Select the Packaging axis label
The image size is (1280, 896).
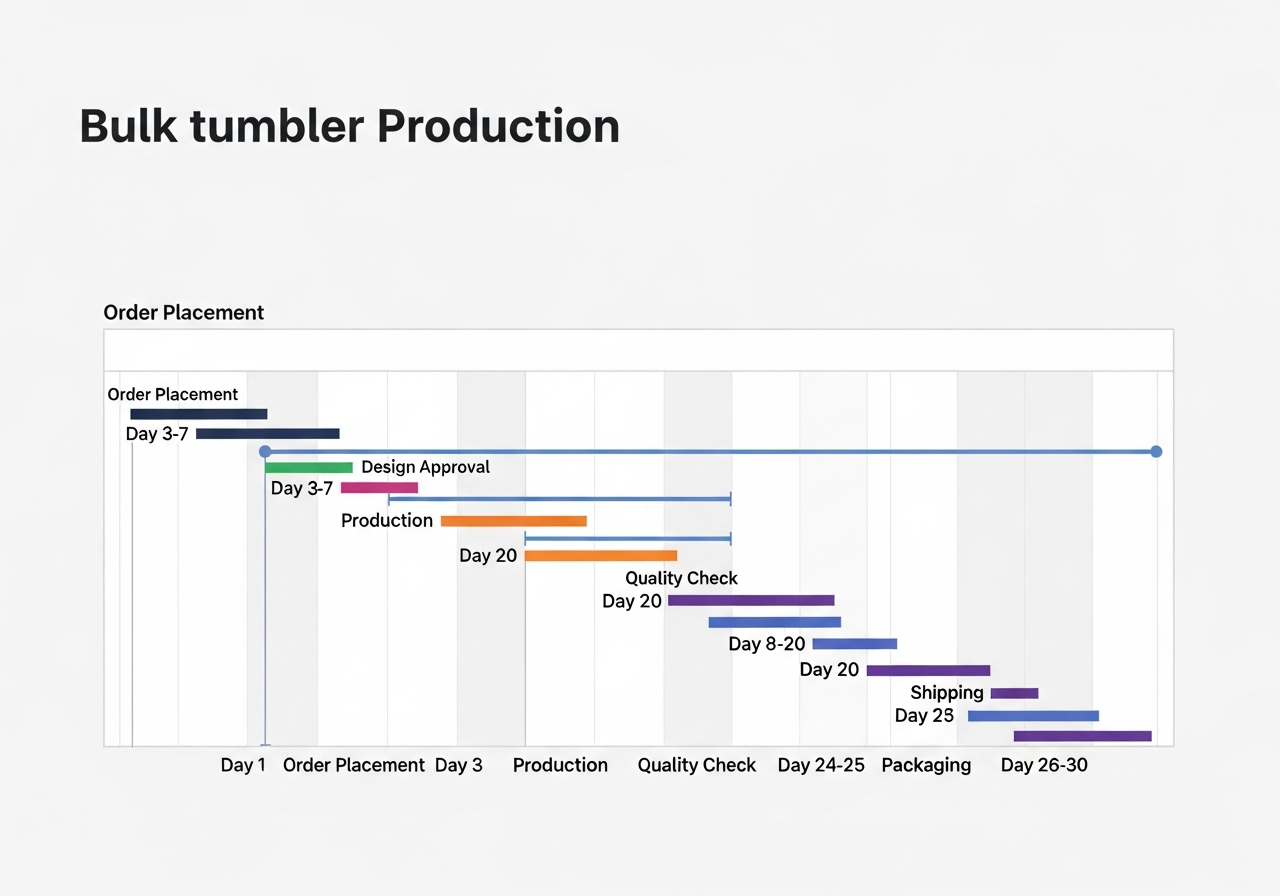pyautogui.click(x=926, y=765)
